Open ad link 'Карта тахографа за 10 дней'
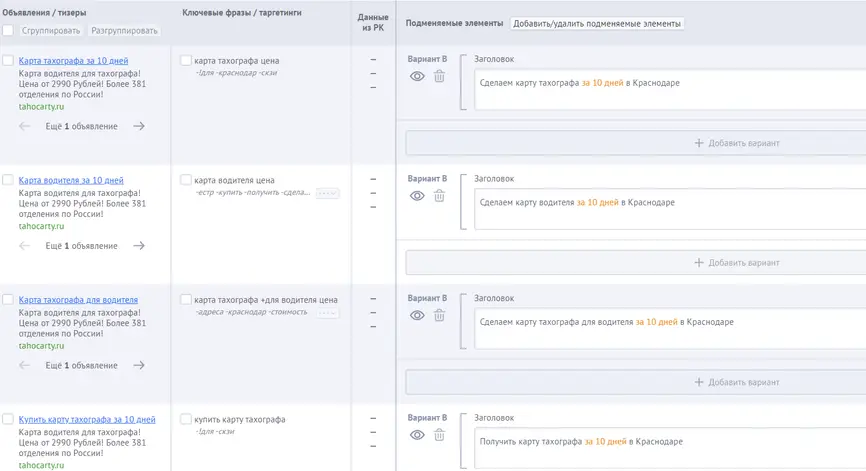 [73, 61]
